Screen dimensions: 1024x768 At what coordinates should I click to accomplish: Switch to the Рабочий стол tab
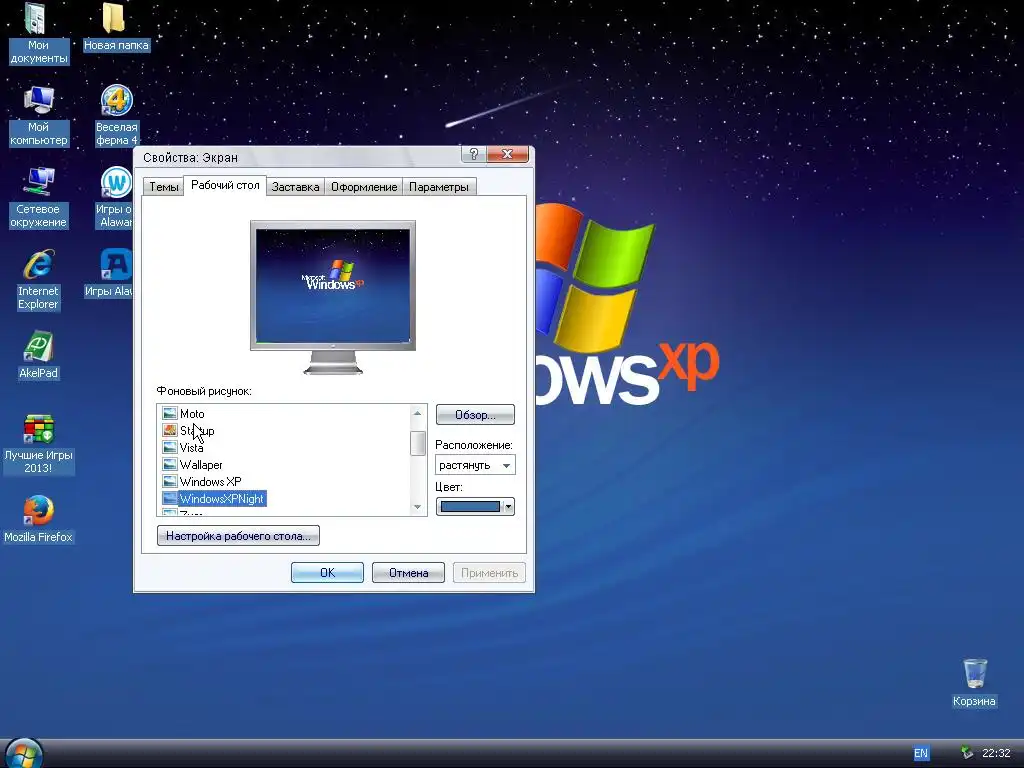pos(225,185)
